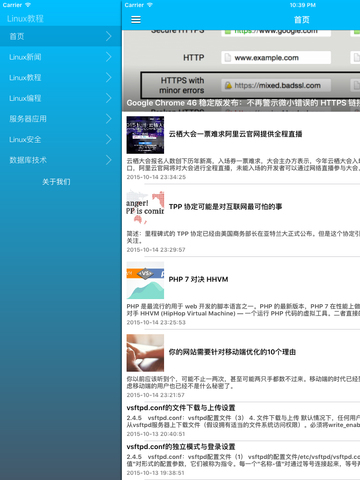Click chevron next to 数据库技术
Screen dimensions: 360x480
pyautogui.click(x=109, y=160)
